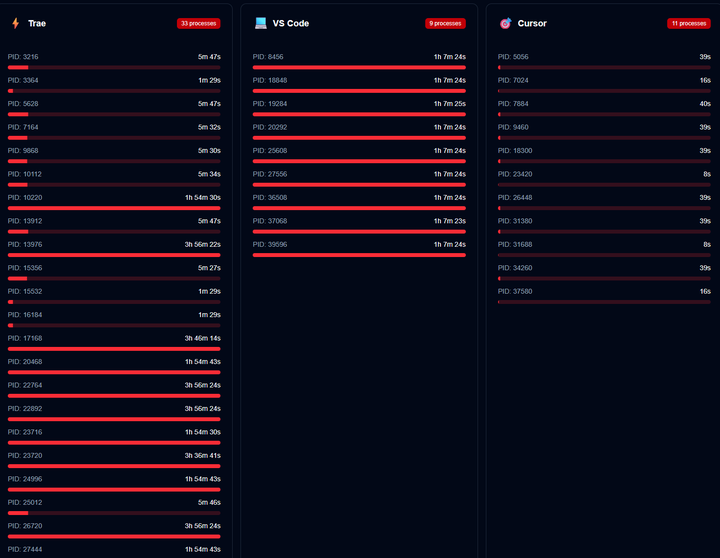Select PID: 18848 label
The image size is (720, 558).
(x=270, y=80)
